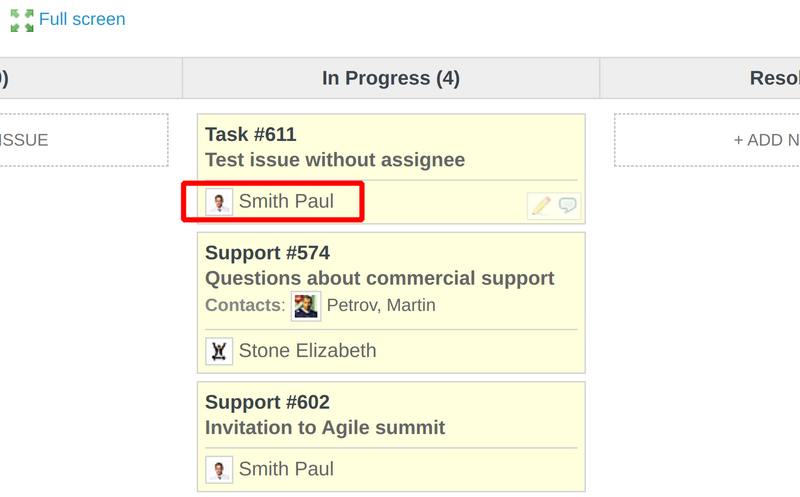Click Smith Paul's avatar on Support #602
Viewport: 800px width, 497px height.
[x=219, y=469]
